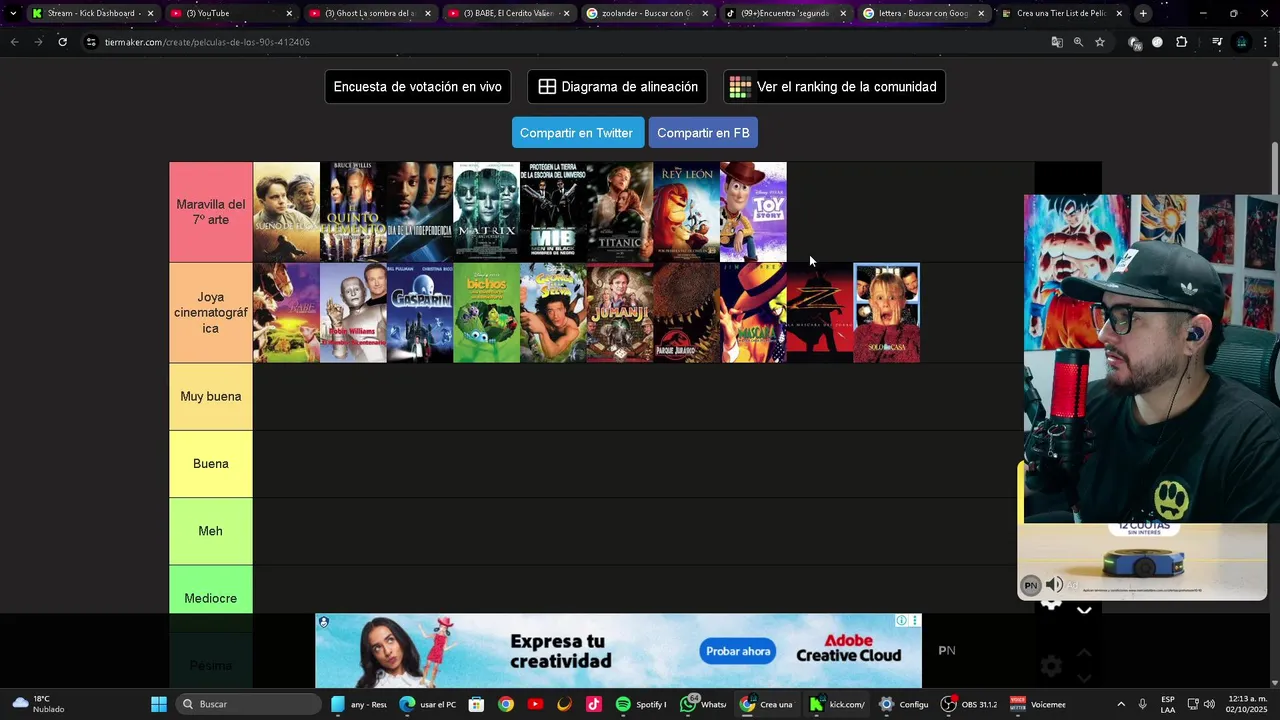
Task: Select the Muy buena tier label
Action: tap(211, 397)
